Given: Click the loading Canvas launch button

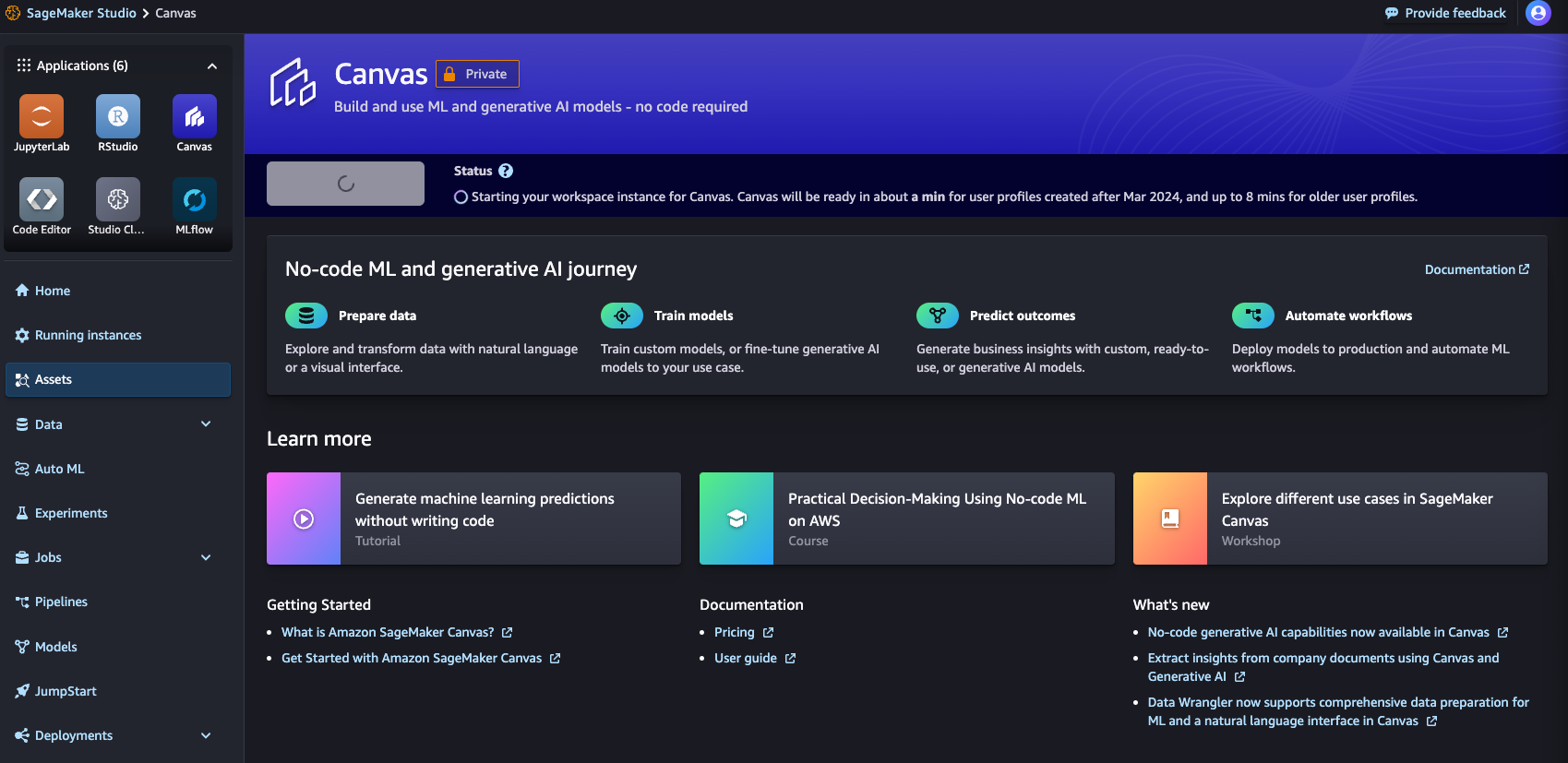Looking at the screenshot, I should (x=345, y=184).
